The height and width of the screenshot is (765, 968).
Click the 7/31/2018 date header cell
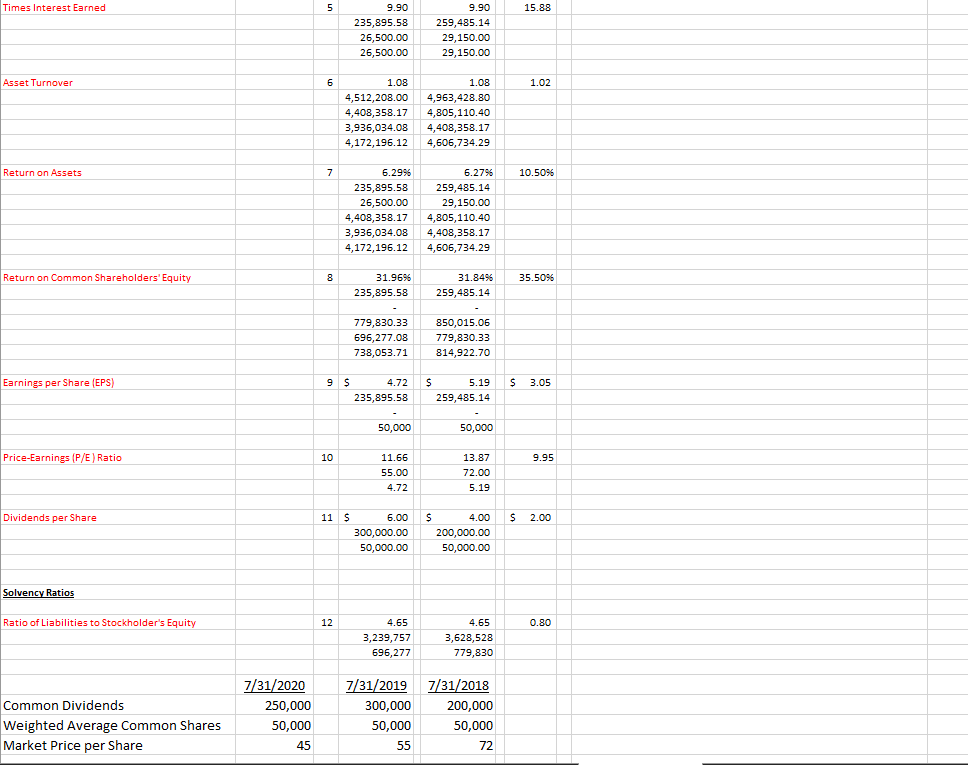click(458, 685)
